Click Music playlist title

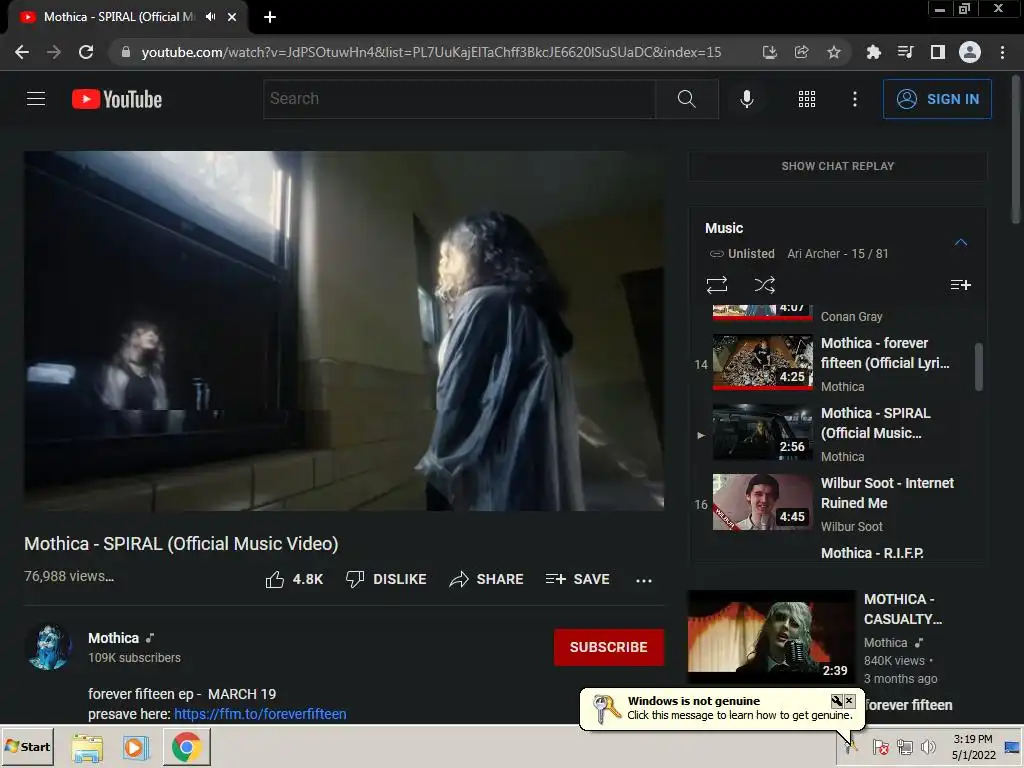(x=724, y=228)
